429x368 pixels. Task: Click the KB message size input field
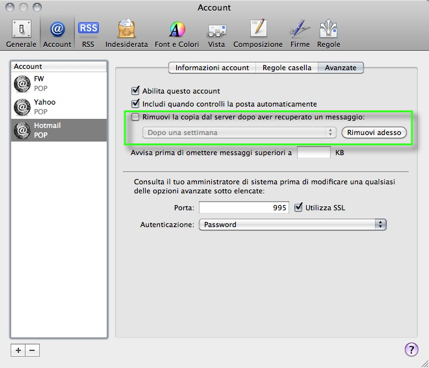314,153
